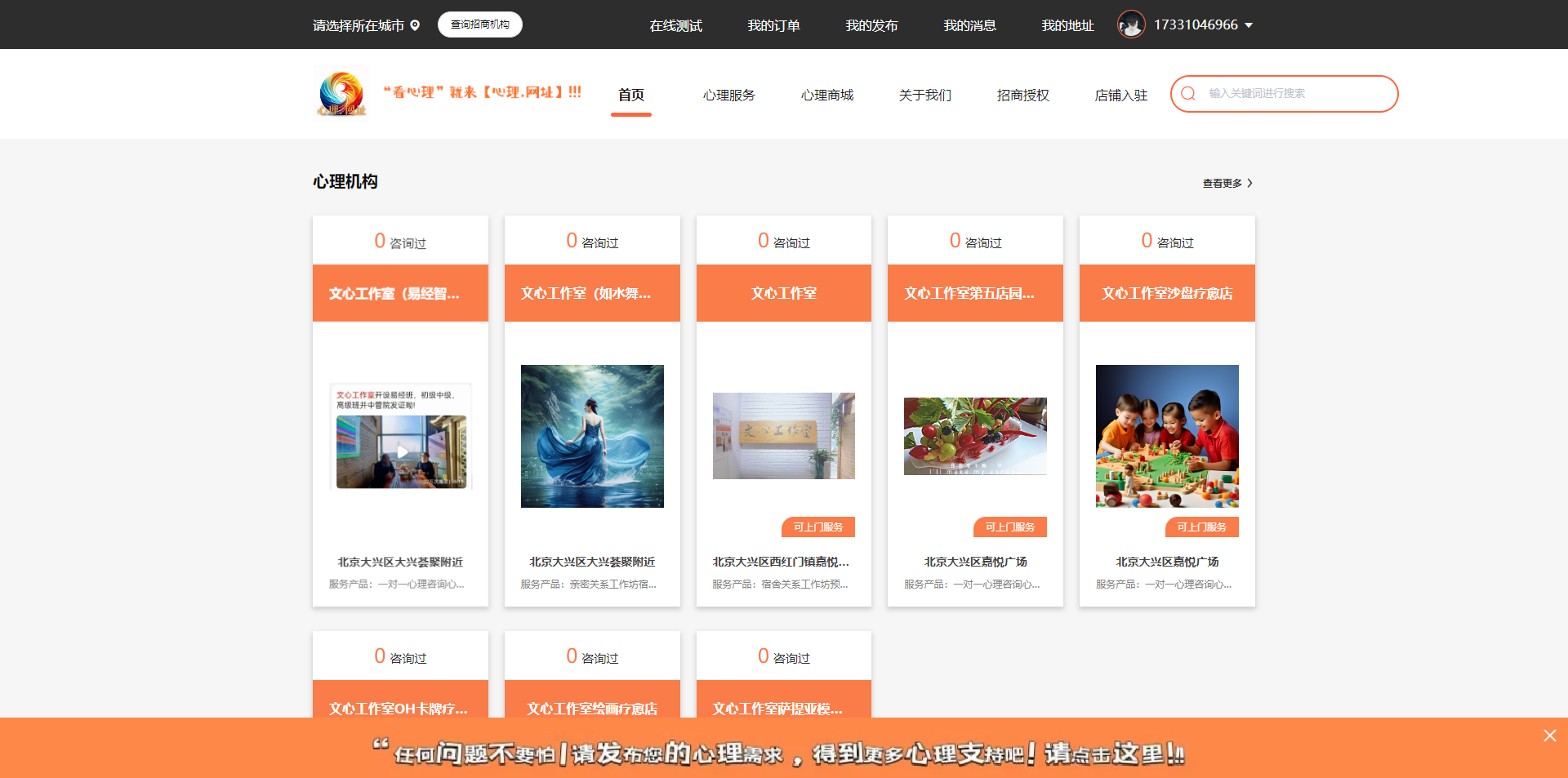Screen dimensions: 1568x778
Task: Click 可上门服务 tag on 文心工作室 card
Action: [x=818, y=527]
